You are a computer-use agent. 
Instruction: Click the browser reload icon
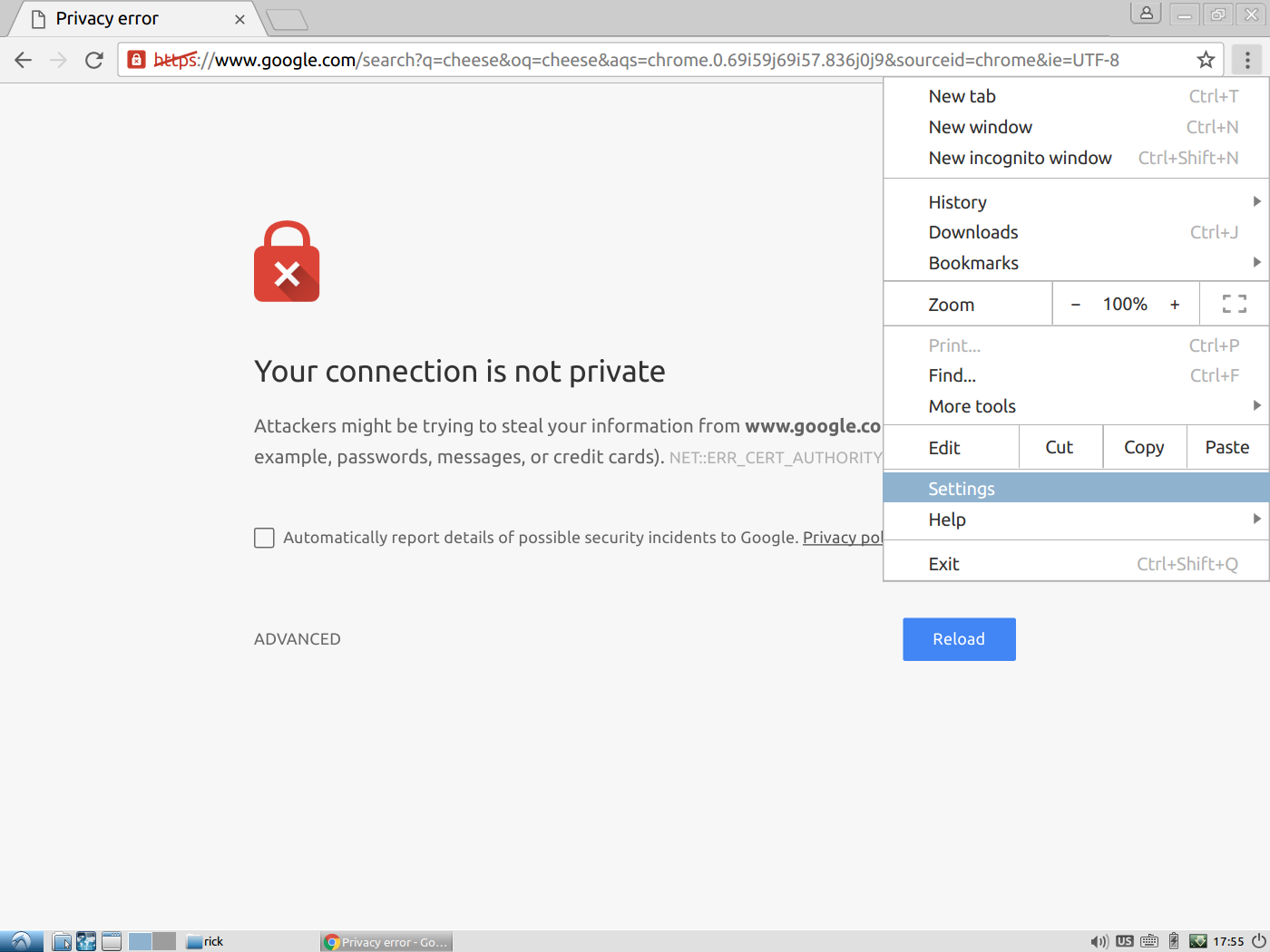pyautogui.click(x=94, y=61)
